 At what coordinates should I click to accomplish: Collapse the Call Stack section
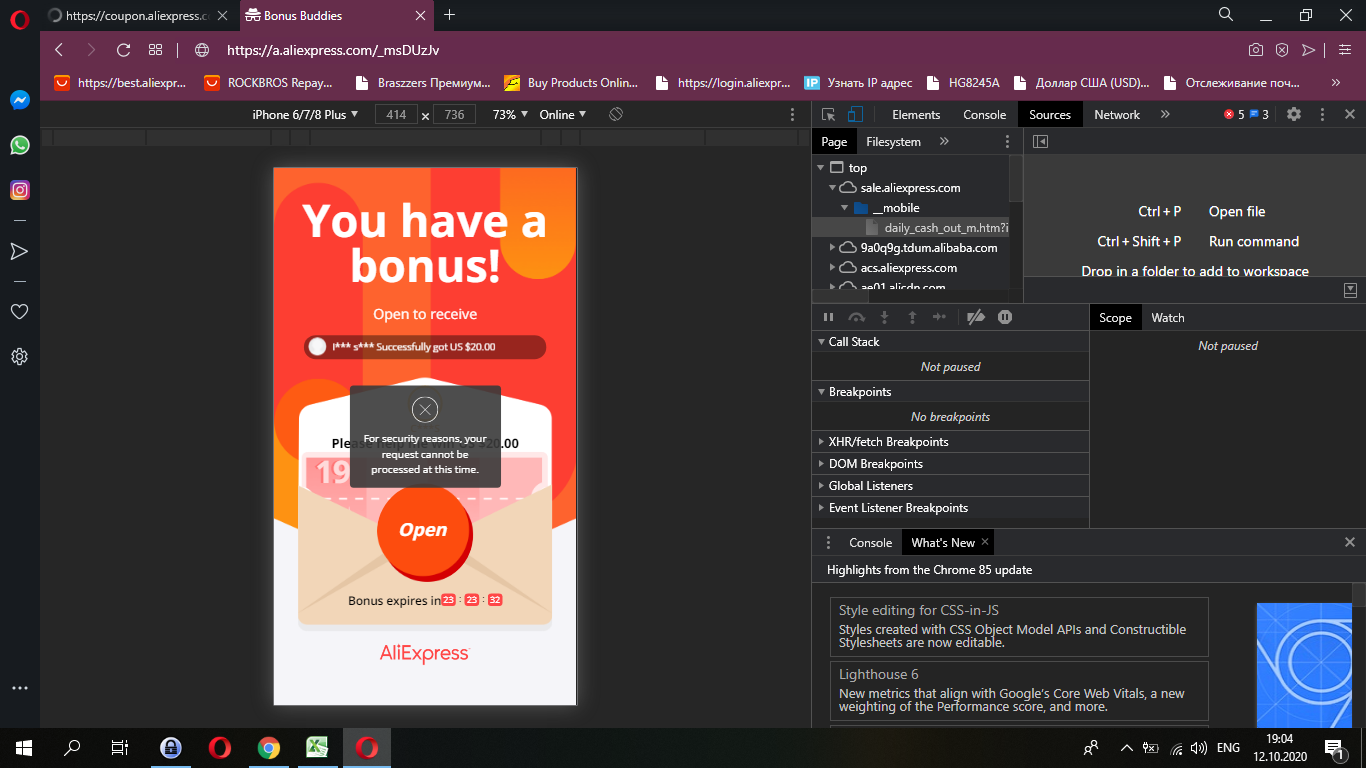click(950, 342)
